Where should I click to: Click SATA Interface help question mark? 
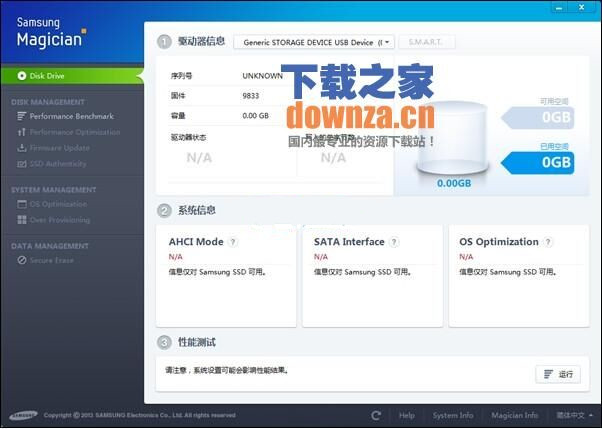(394, 242)
